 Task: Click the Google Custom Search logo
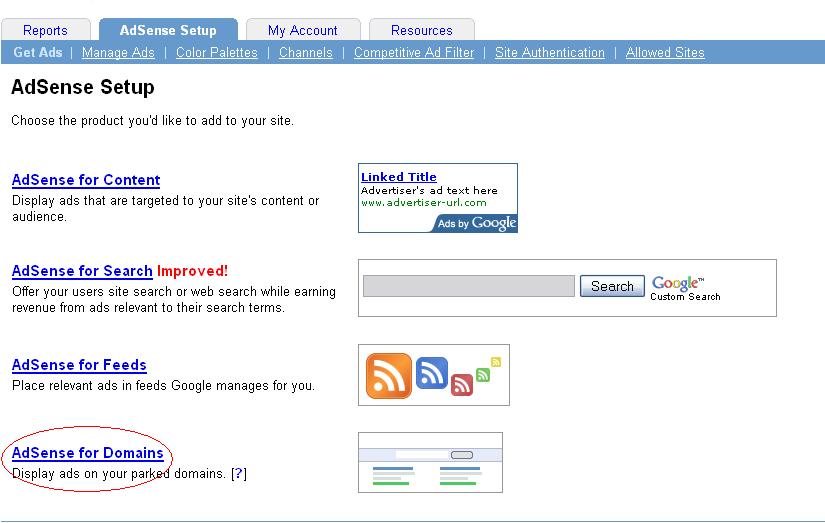pyautogui.click(x=685, y=288)
